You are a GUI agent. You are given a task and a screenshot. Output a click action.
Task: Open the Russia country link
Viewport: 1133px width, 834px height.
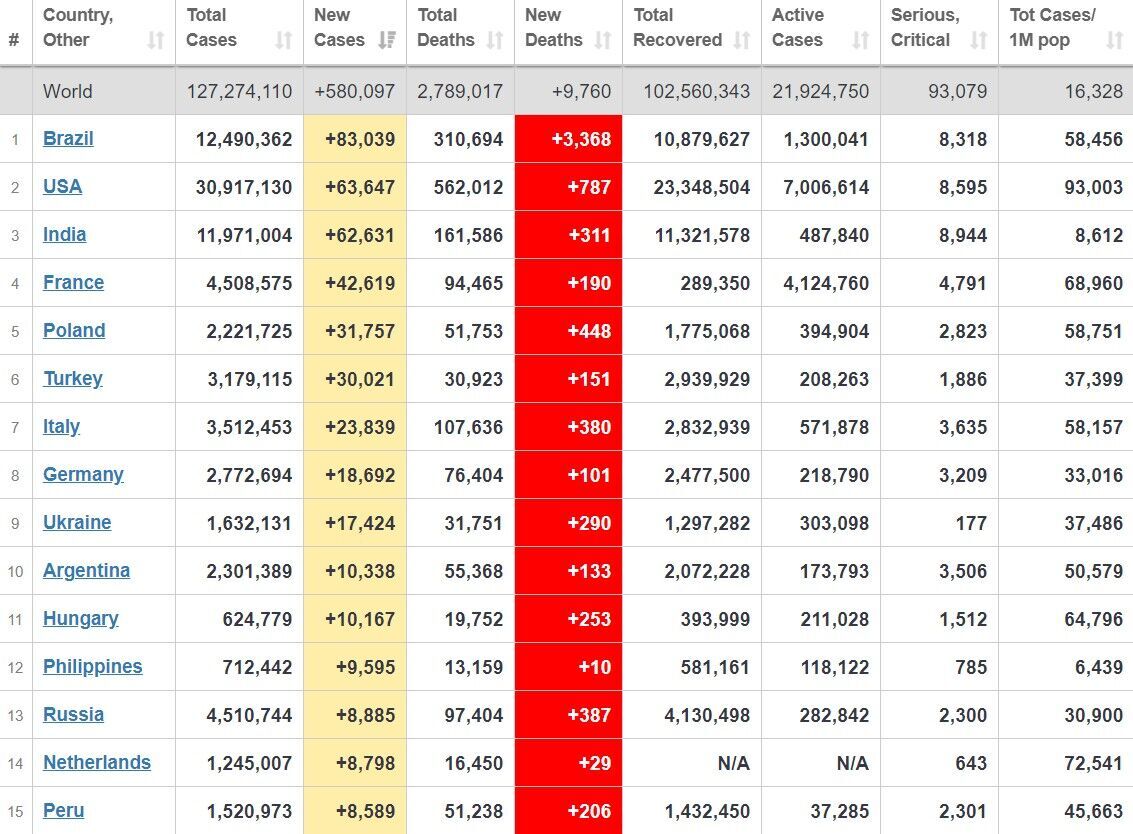click(73, 715)
